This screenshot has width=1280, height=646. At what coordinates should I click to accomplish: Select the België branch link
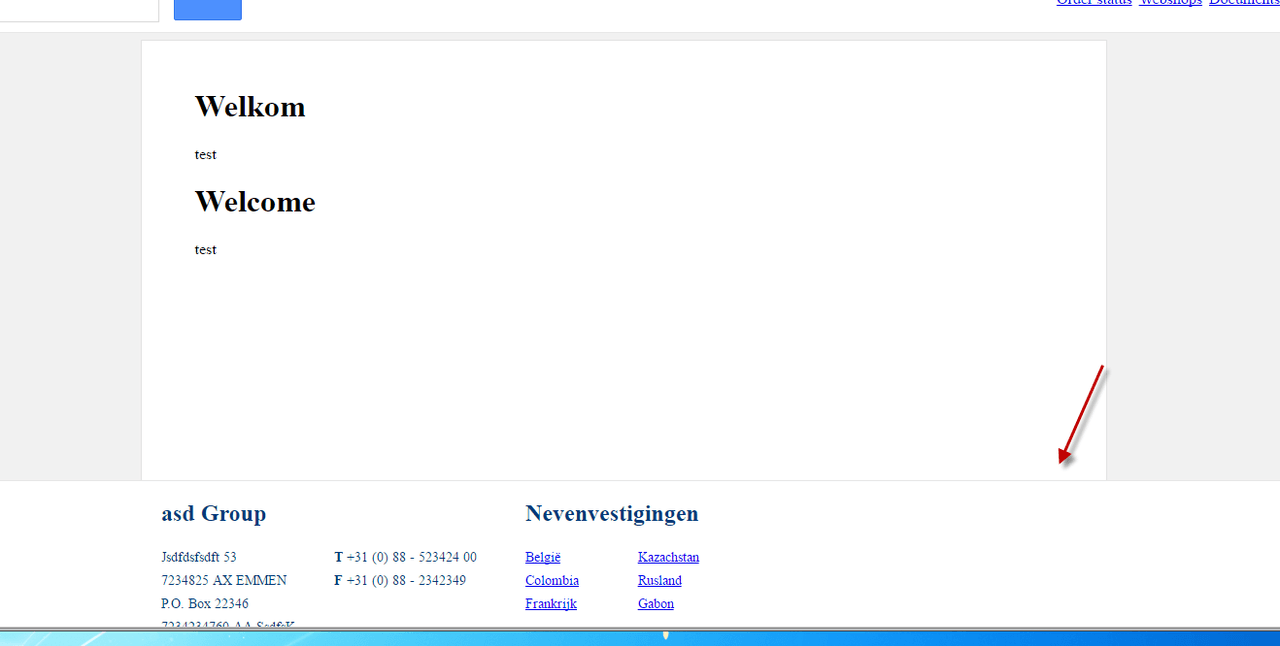[543, 557]
